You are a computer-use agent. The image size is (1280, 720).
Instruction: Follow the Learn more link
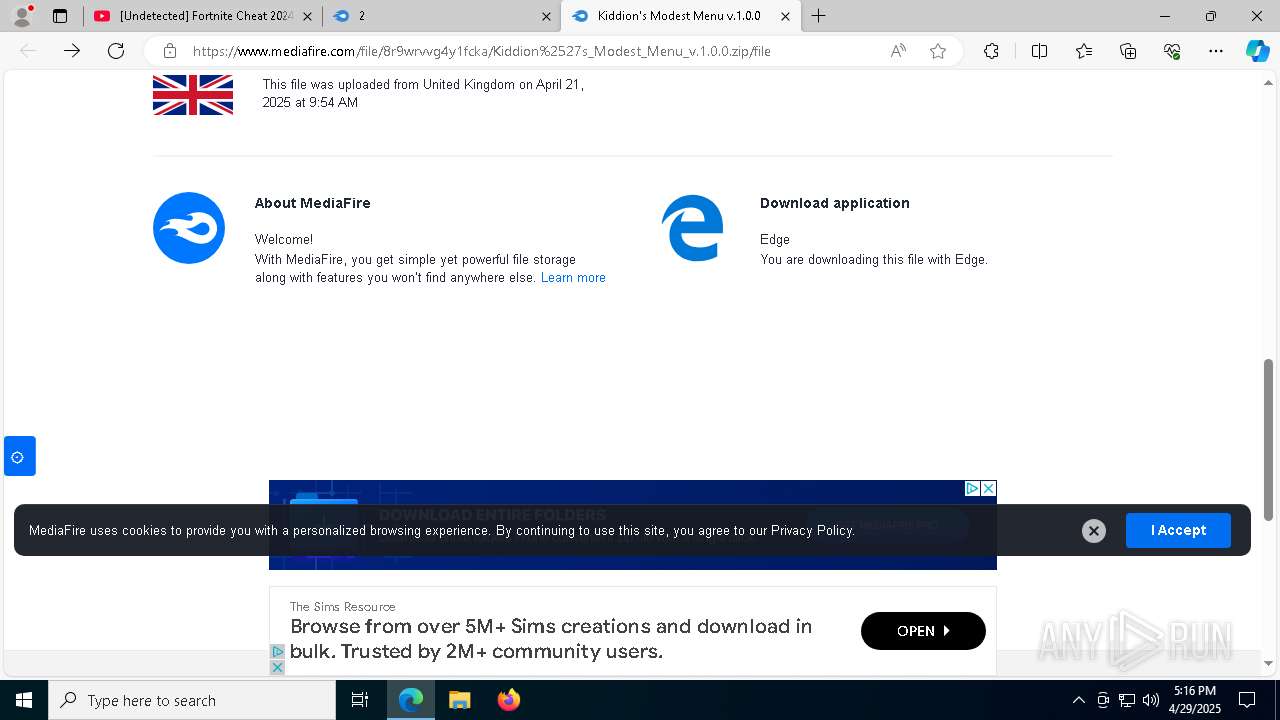(573, 278)
